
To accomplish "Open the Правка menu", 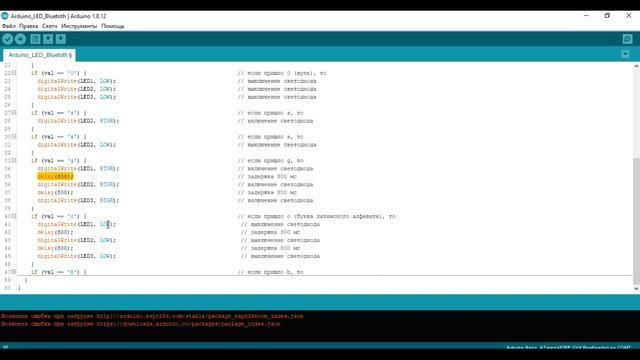I will click(x=29, y=26).
